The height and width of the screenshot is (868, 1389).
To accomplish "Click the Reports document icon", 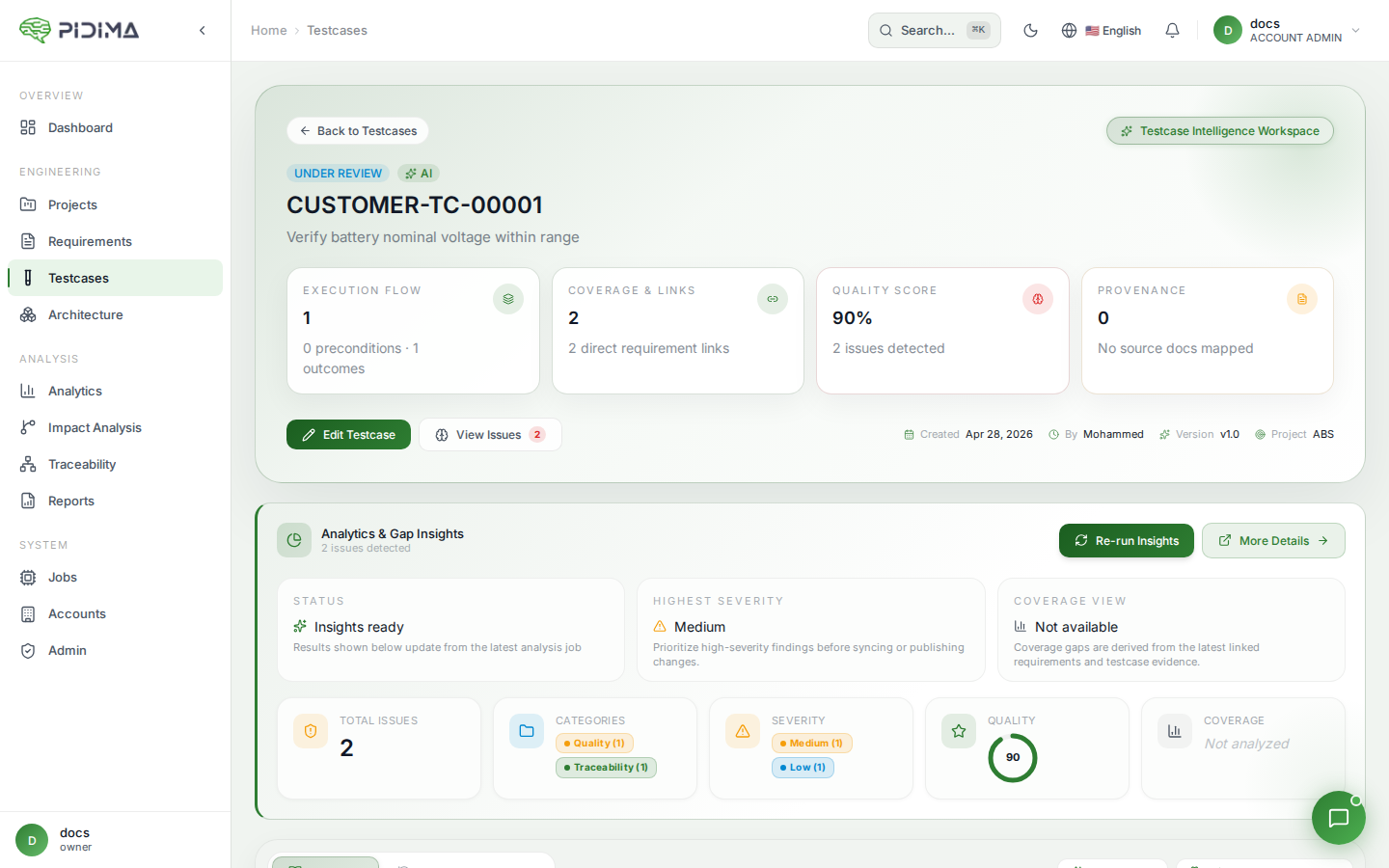I will [x=28, y=501].
